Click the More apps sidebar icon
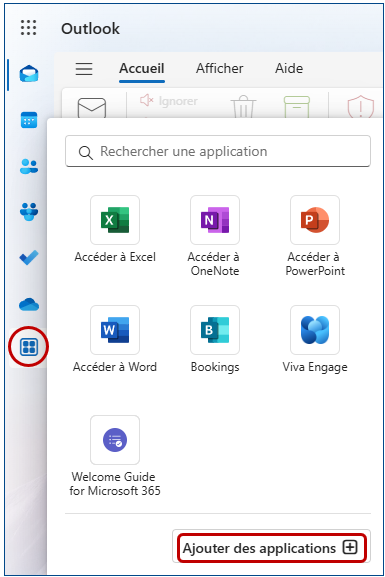 click(29, 347)
